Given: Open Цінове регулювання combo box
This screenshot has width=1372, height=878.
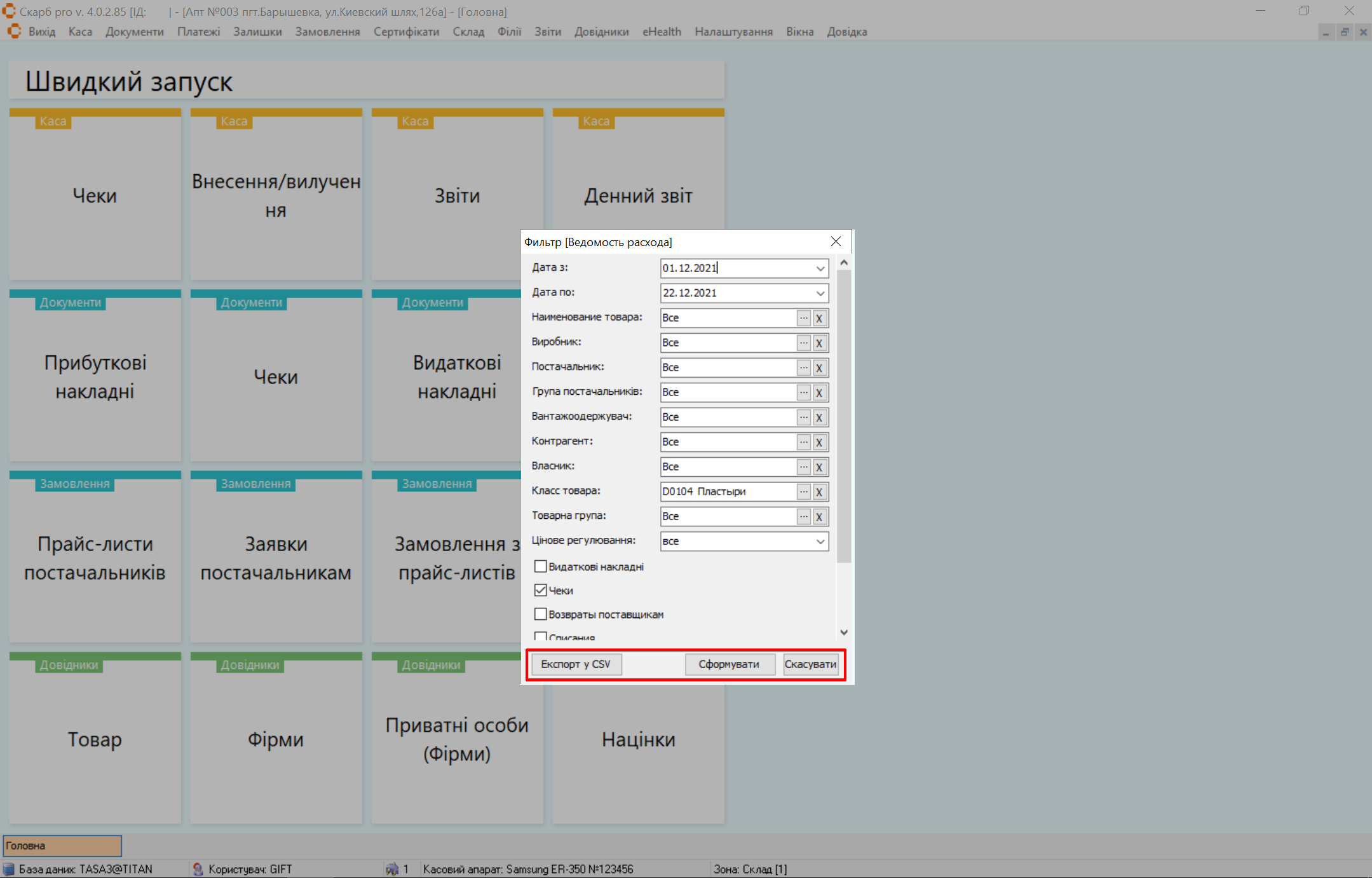Looking at the screenshot, I should [x=820, y=541].
